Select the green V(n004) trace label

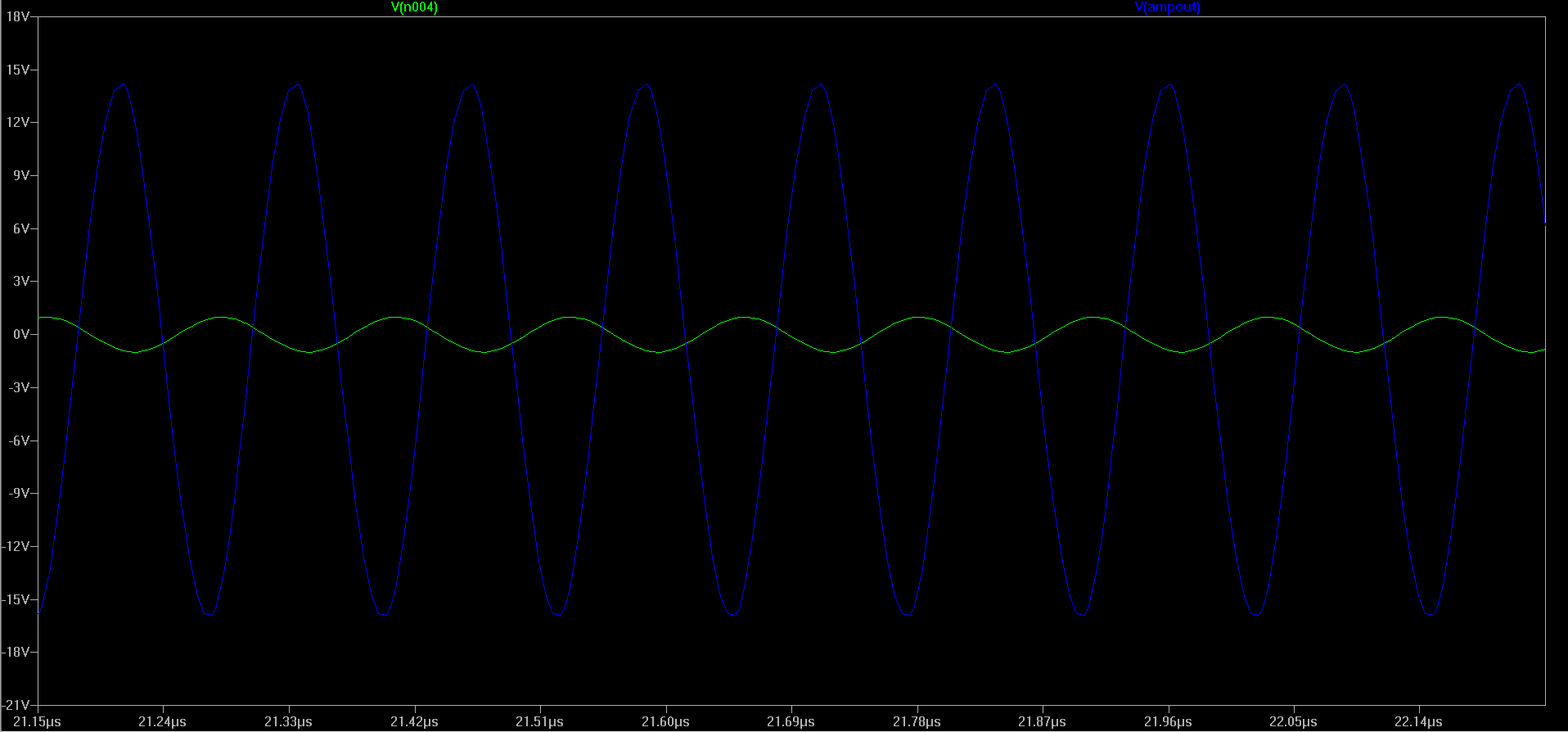(414, 7)
